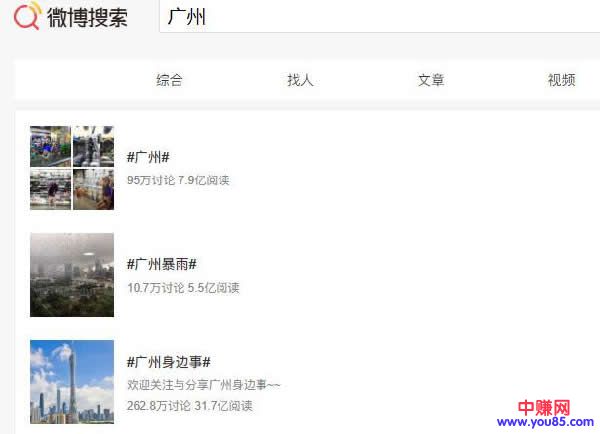View the #广州身边事# topic page

[x=168, y=362]
